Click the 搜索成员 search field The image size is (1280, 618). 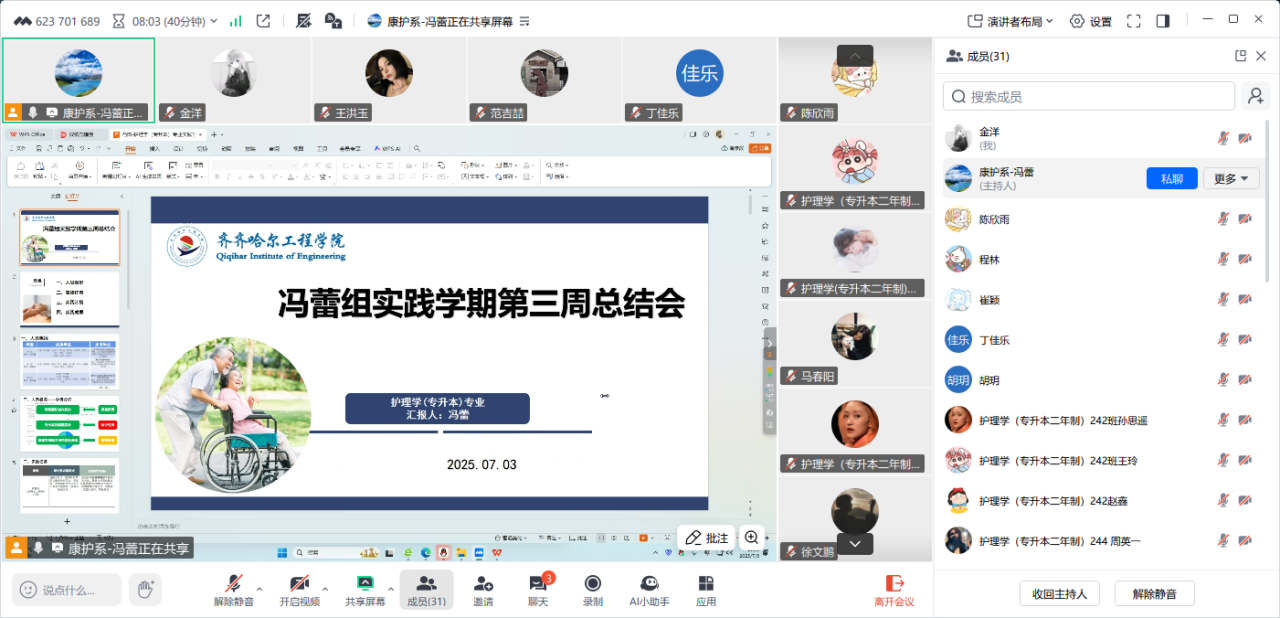pyautogui.click(x=1090, y=96)
